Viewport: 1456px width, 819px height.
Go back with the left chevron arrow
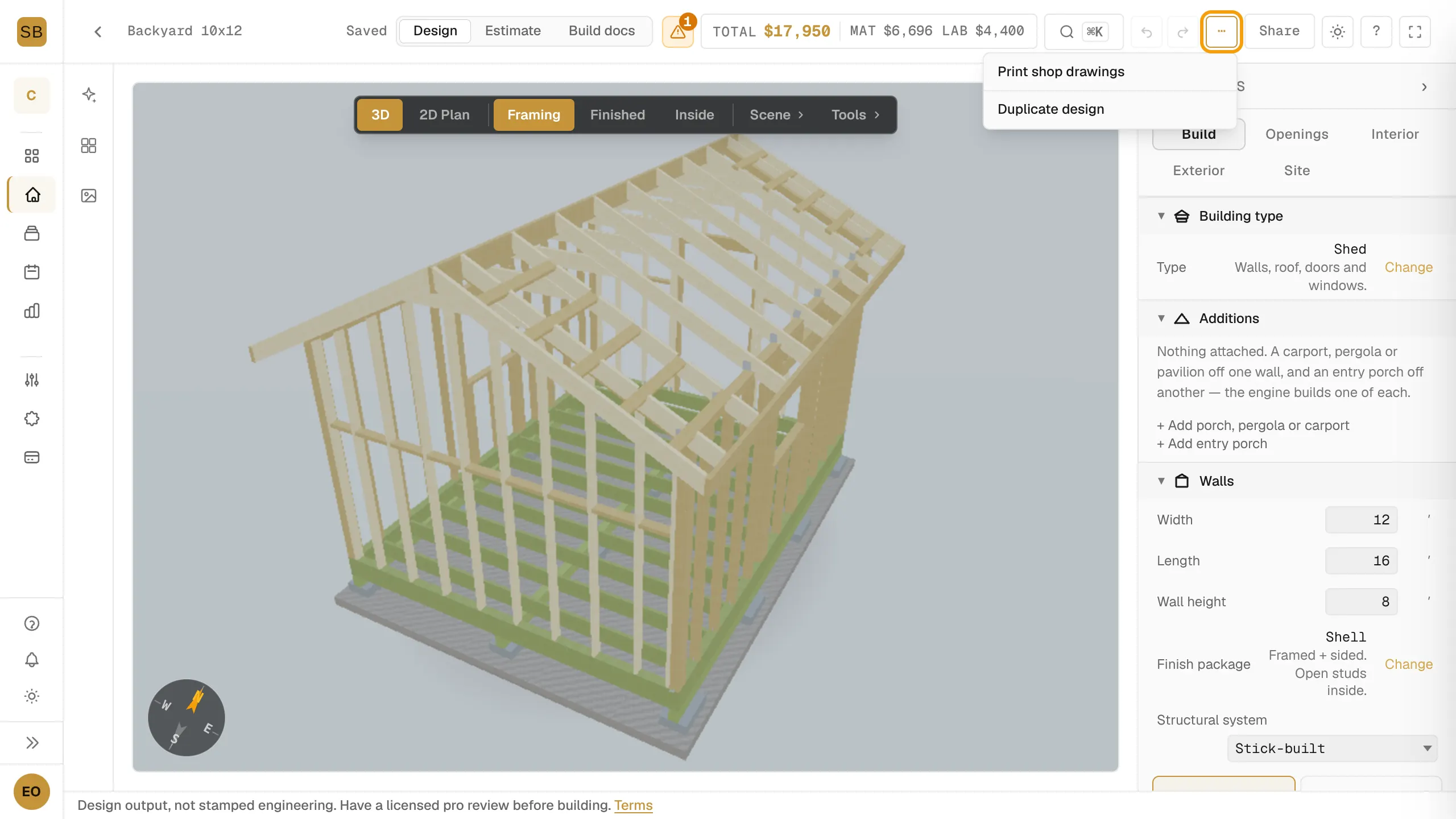(x=98, y=31)
